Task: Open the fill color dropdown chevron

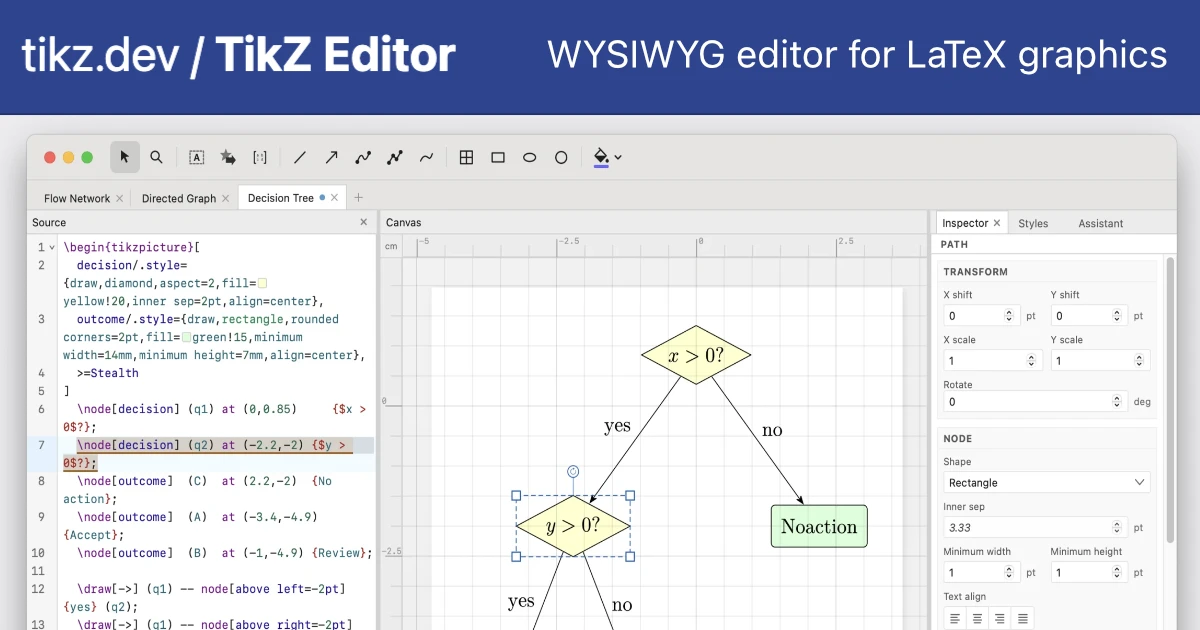Action: (618, 157)
